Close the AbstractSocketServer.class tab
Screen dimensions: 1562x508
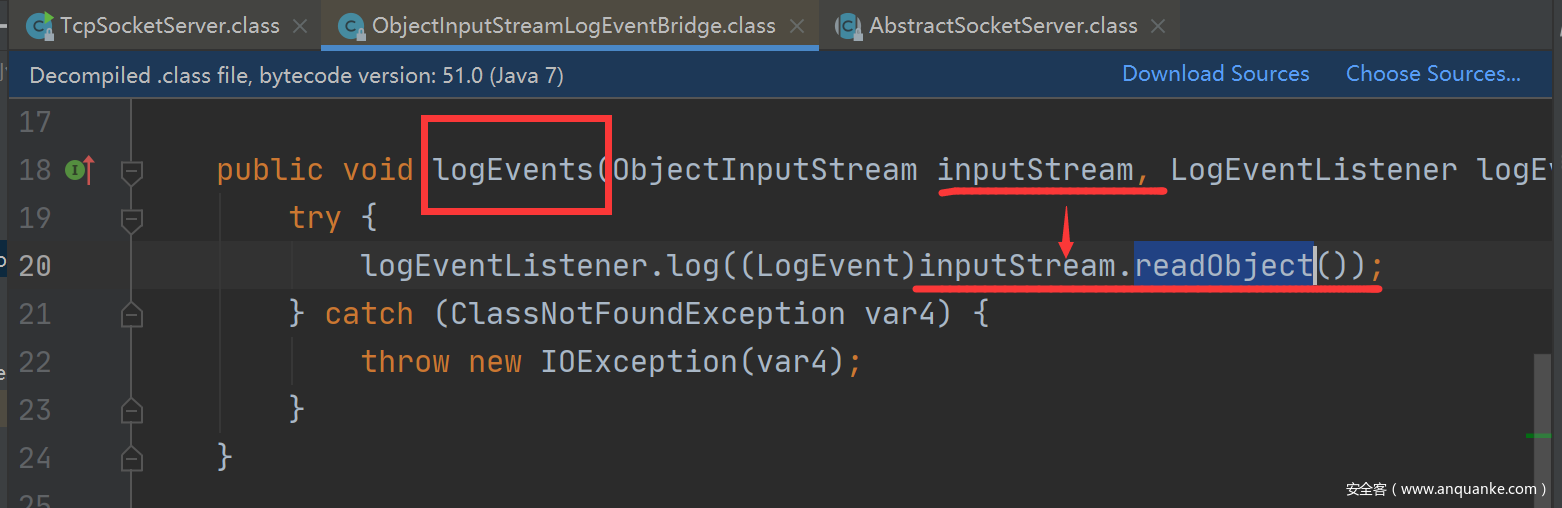(x=1159, y=26)
